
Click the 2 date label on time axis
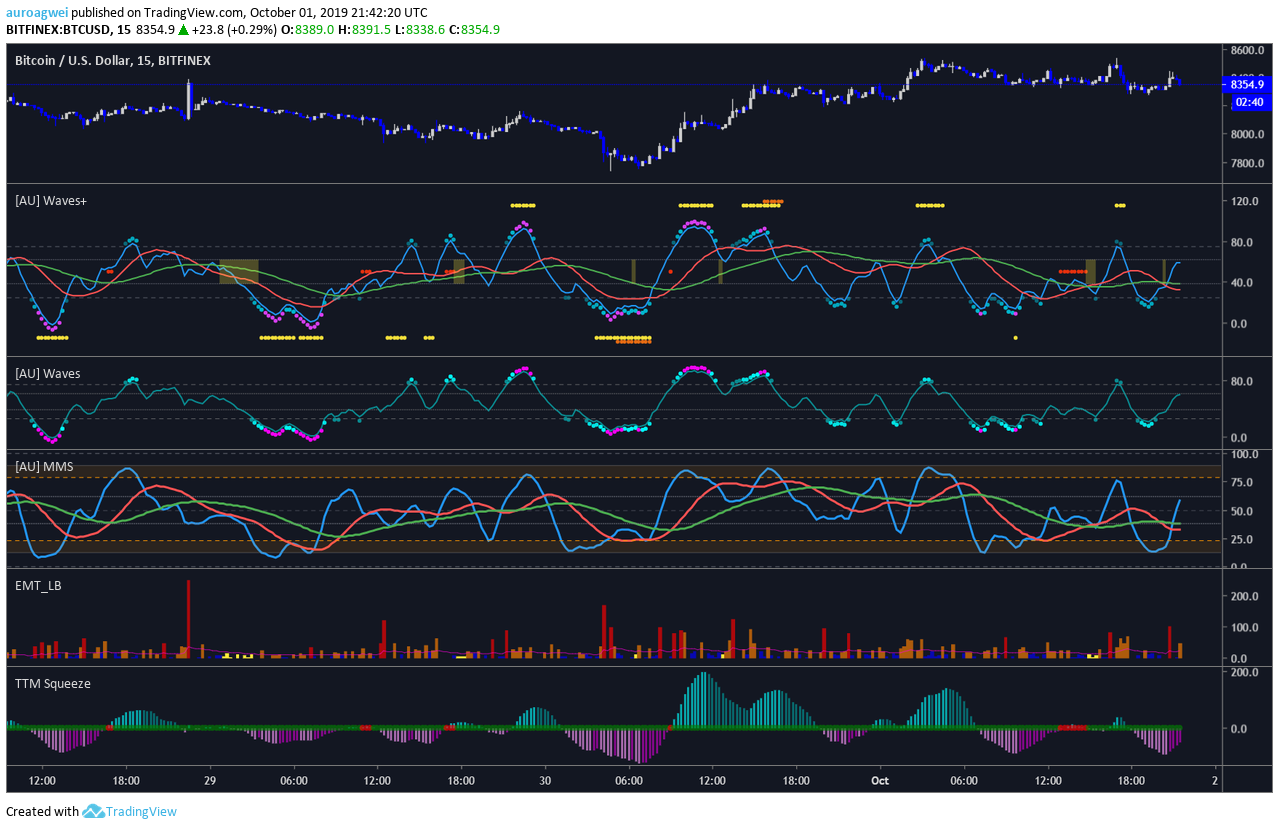pos(1215,780)
